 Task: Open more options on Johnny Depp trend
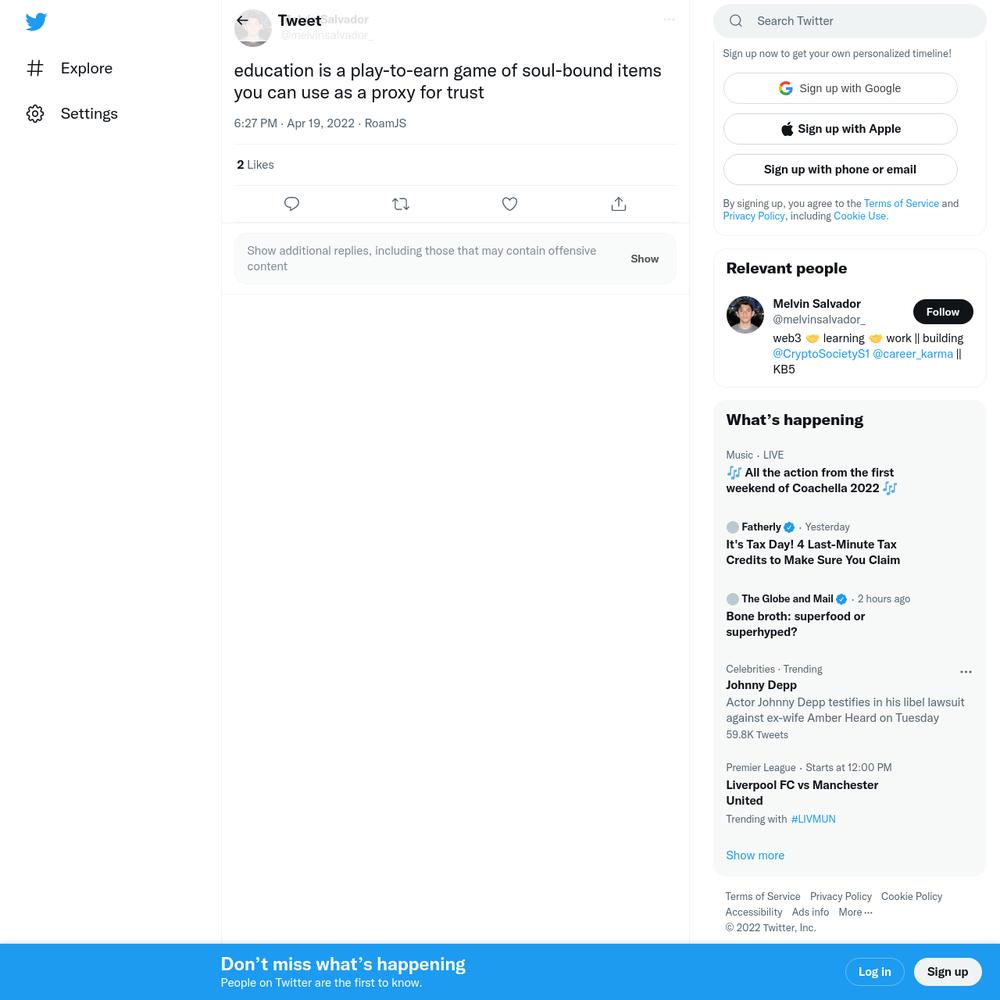click(966, 672)
